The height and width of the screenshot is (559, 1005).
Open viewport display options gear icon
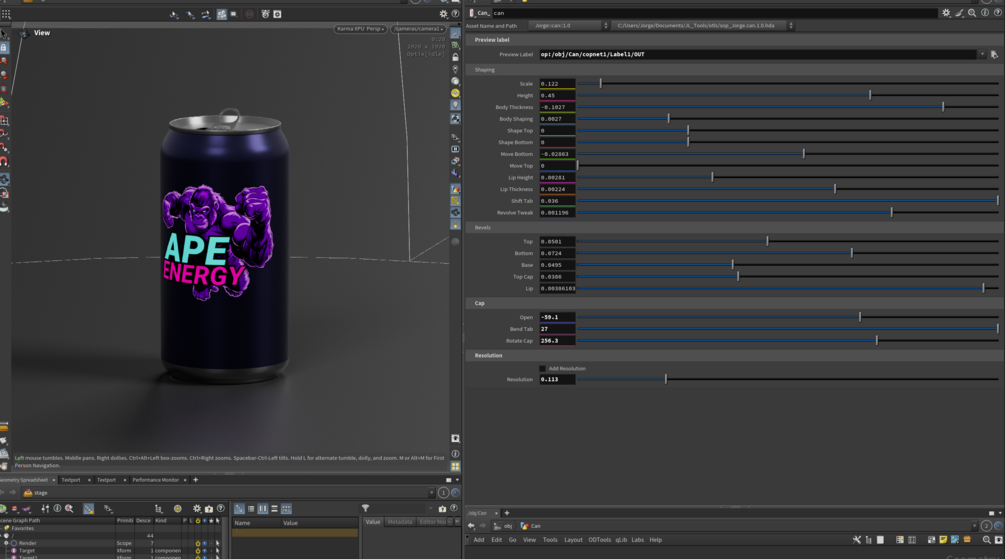tap(443, 13)
